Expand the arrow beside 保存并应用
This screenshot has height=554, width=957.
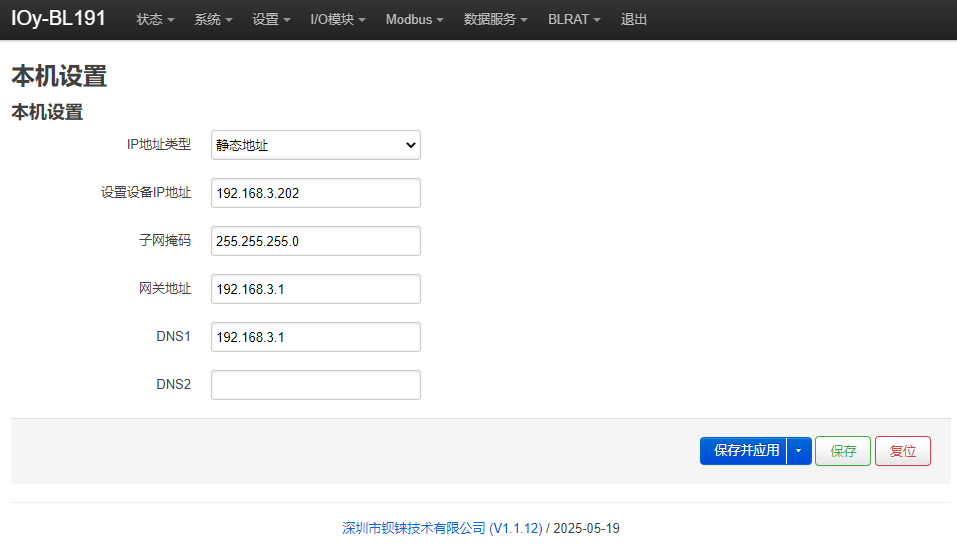click(799, 451)
